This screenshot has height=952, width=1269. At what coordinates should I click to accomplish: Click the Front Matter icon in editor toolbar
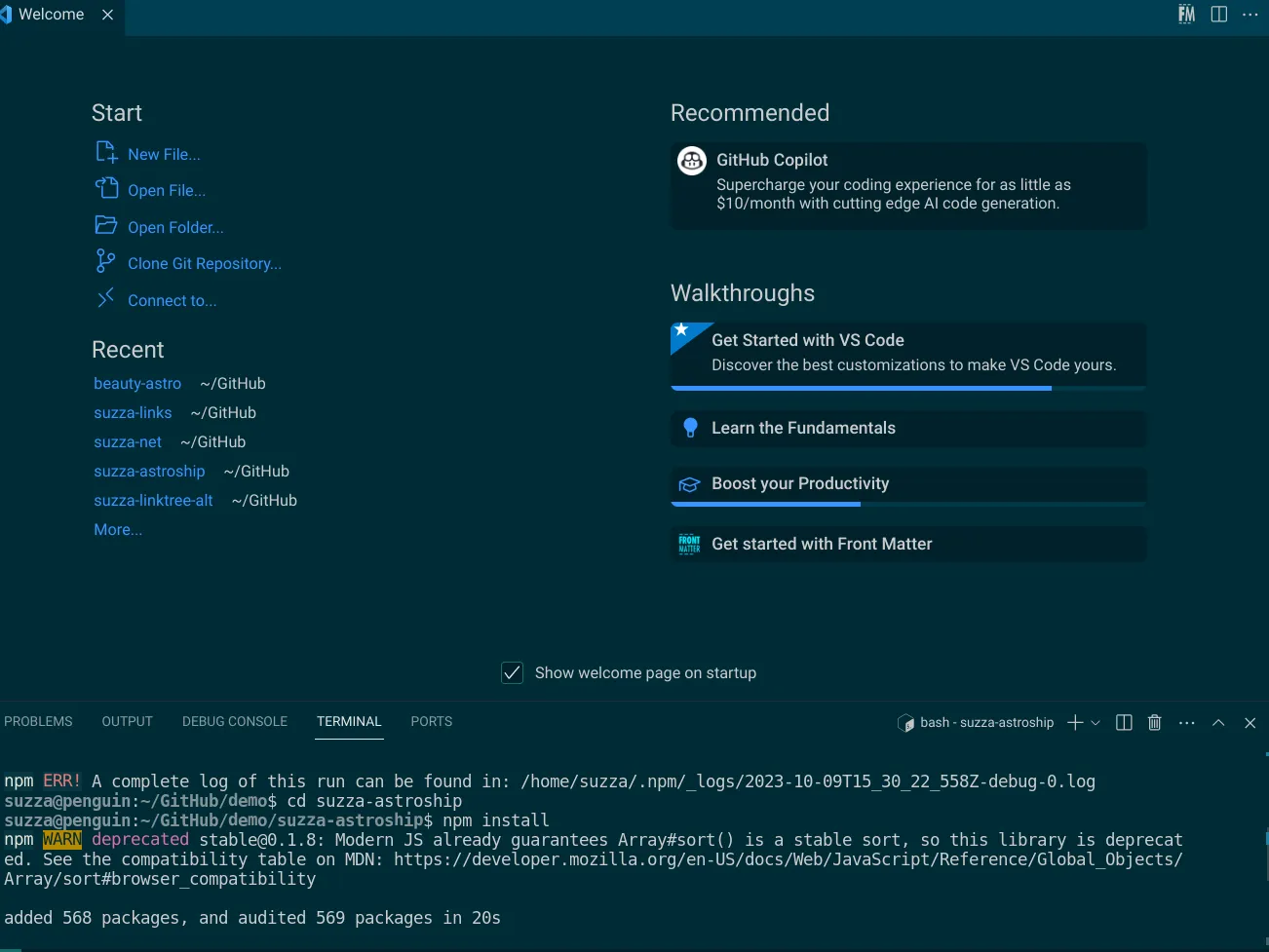pyautogui.click(x=1186, y=14)
